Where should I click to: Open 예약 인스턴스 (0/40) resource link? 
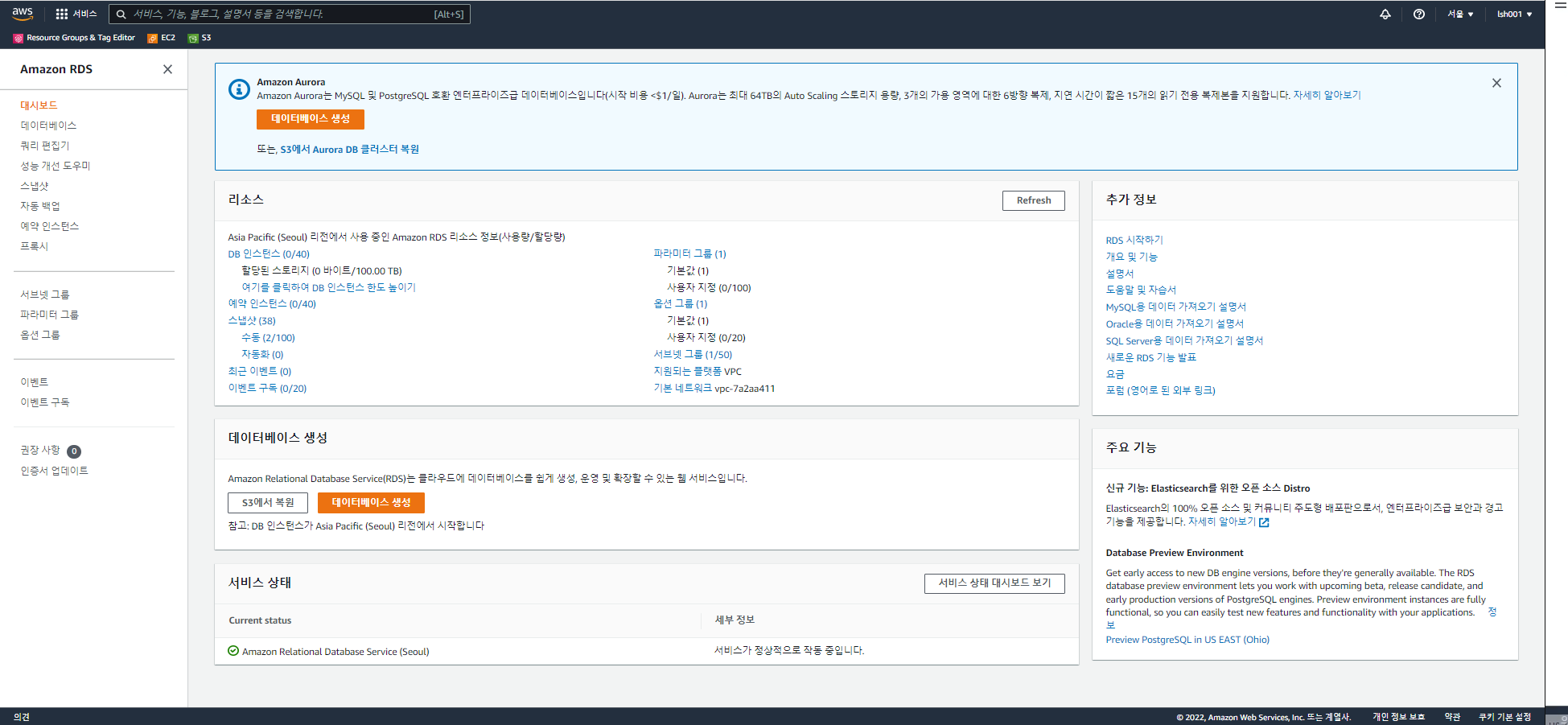coord(272,304)
